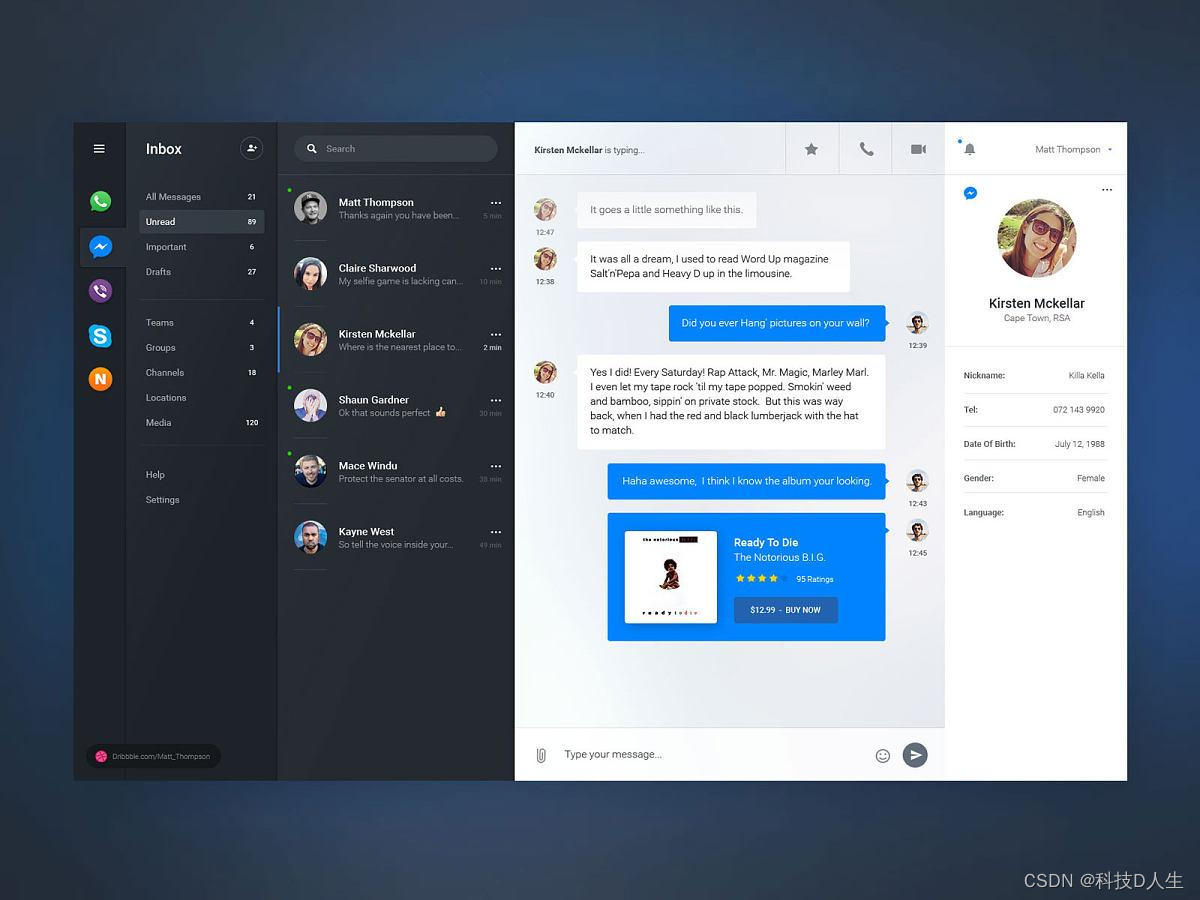
Task: Open options for the Kirsten Mckellar conversation
Action: tap(496, 335)
